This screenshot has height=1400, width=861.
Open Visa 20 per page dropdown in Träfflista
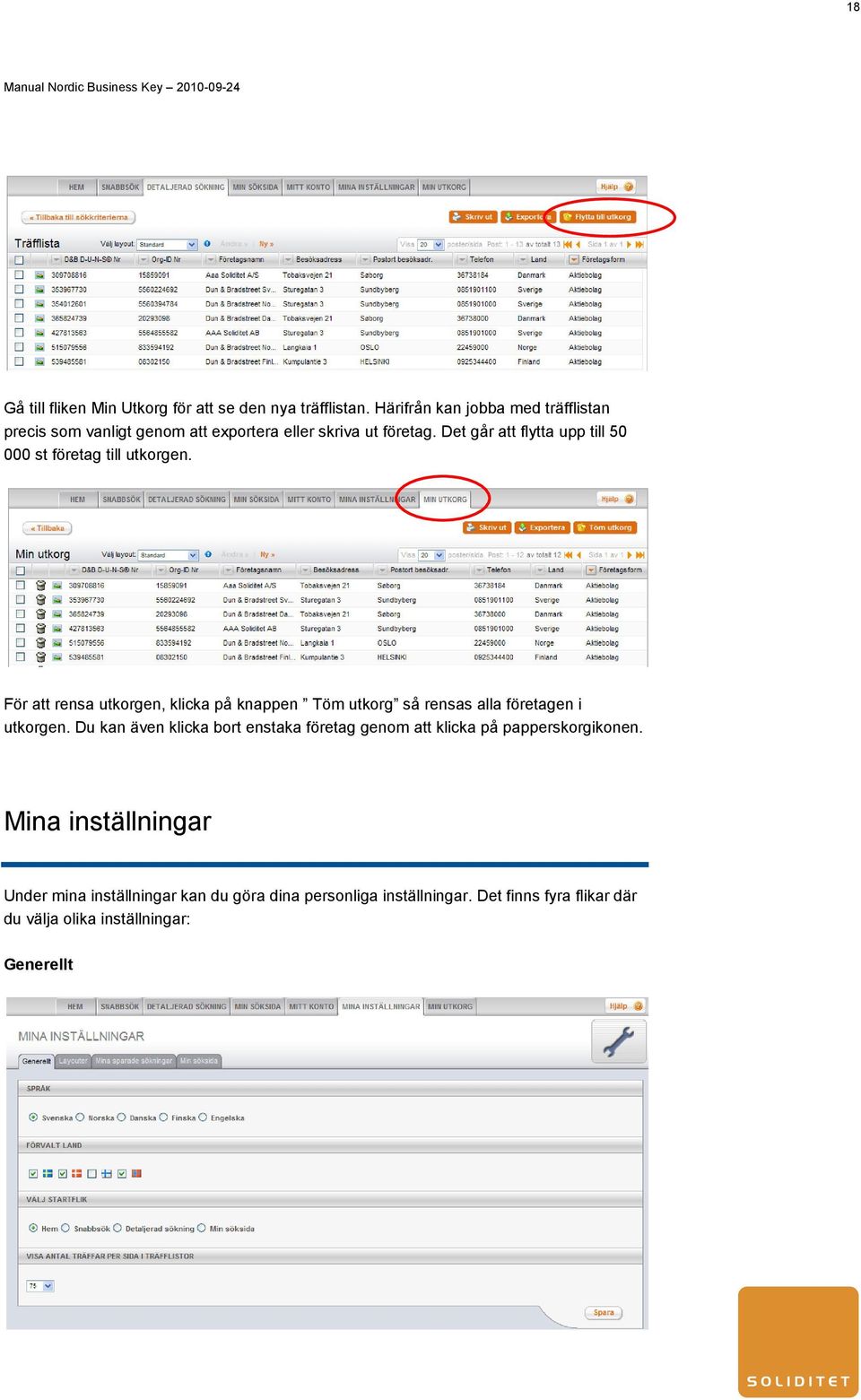coord(431,244)
